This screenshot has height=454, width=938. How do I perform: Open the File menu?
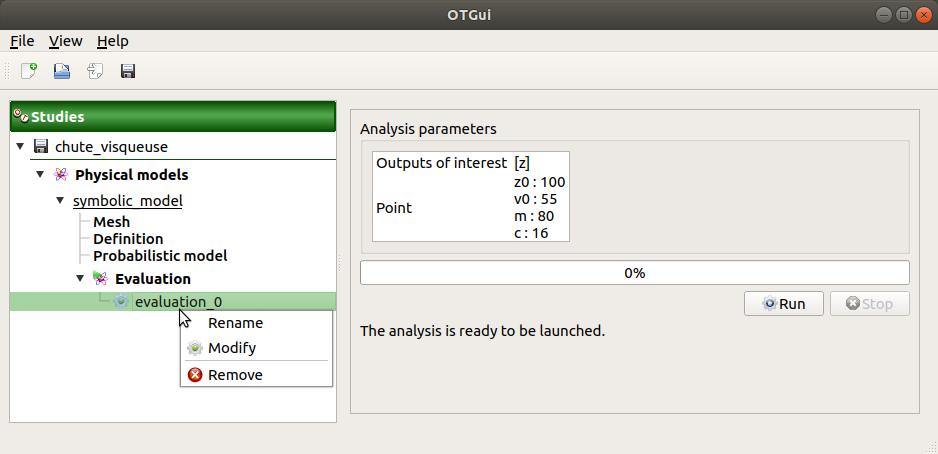(x=22, y=41)
